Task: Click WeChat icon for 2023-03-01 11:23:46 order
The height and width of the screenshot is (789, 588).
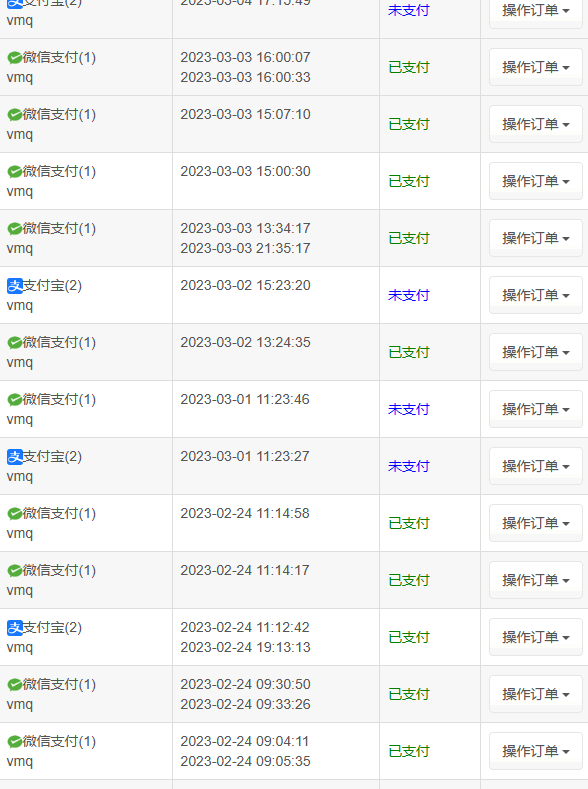Action: click(x=15, y=400)
